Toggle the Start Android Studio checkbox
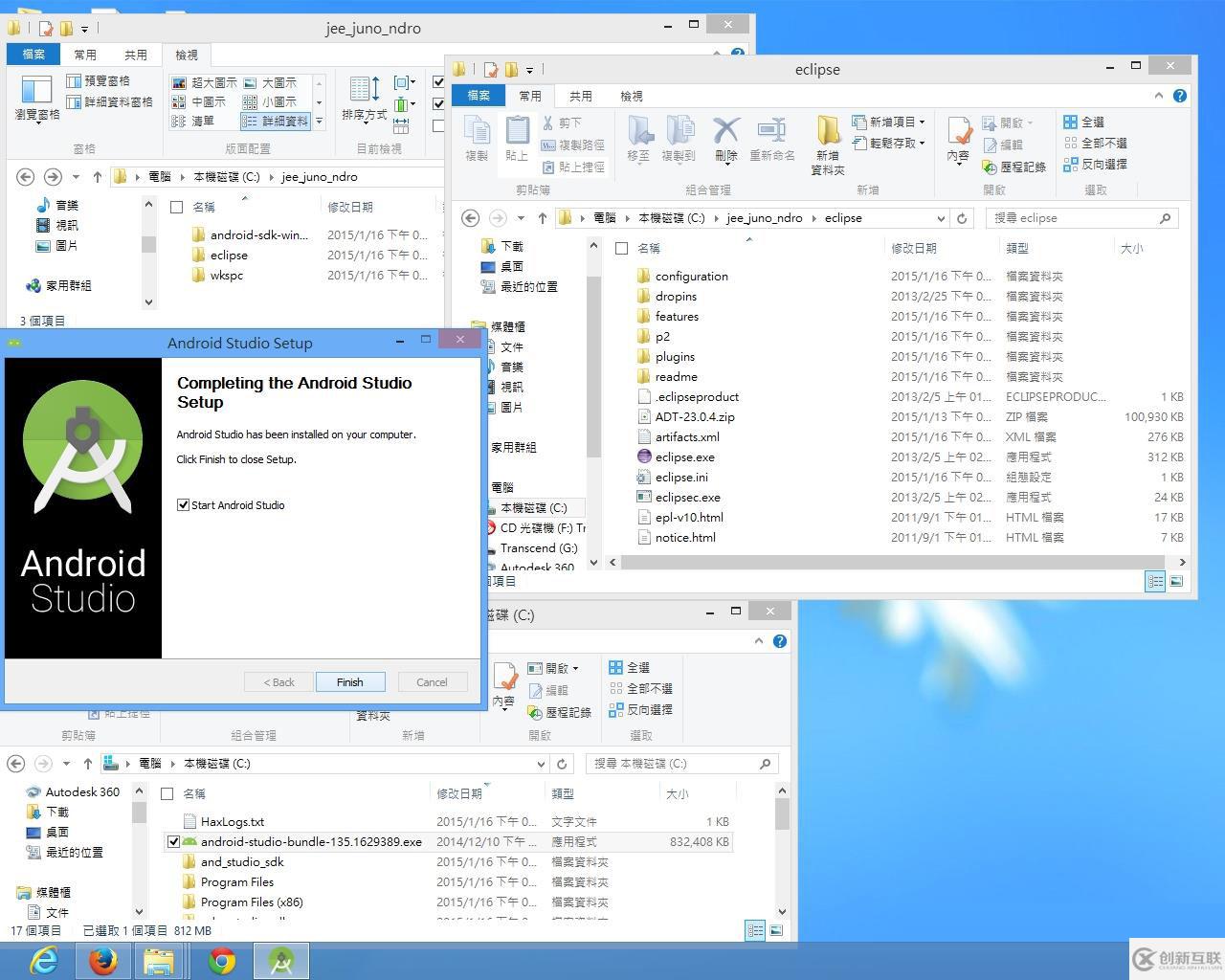Image resolution: width=1225 pixels, height=980 pixels. [x=183, y=505]
